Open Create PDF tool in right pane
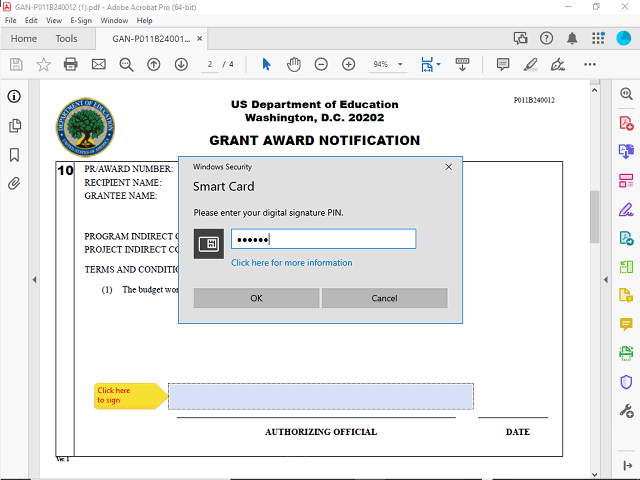Screen dimensions: 640x480 coord(626,123)
